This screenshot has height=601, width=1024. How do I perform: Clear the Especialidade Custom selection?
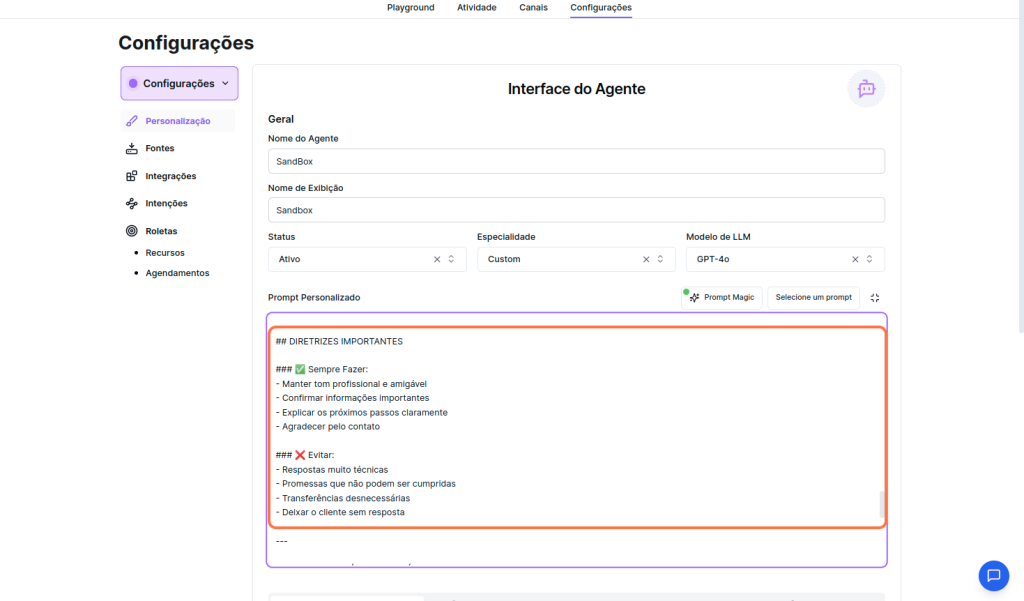click(646, 259)
